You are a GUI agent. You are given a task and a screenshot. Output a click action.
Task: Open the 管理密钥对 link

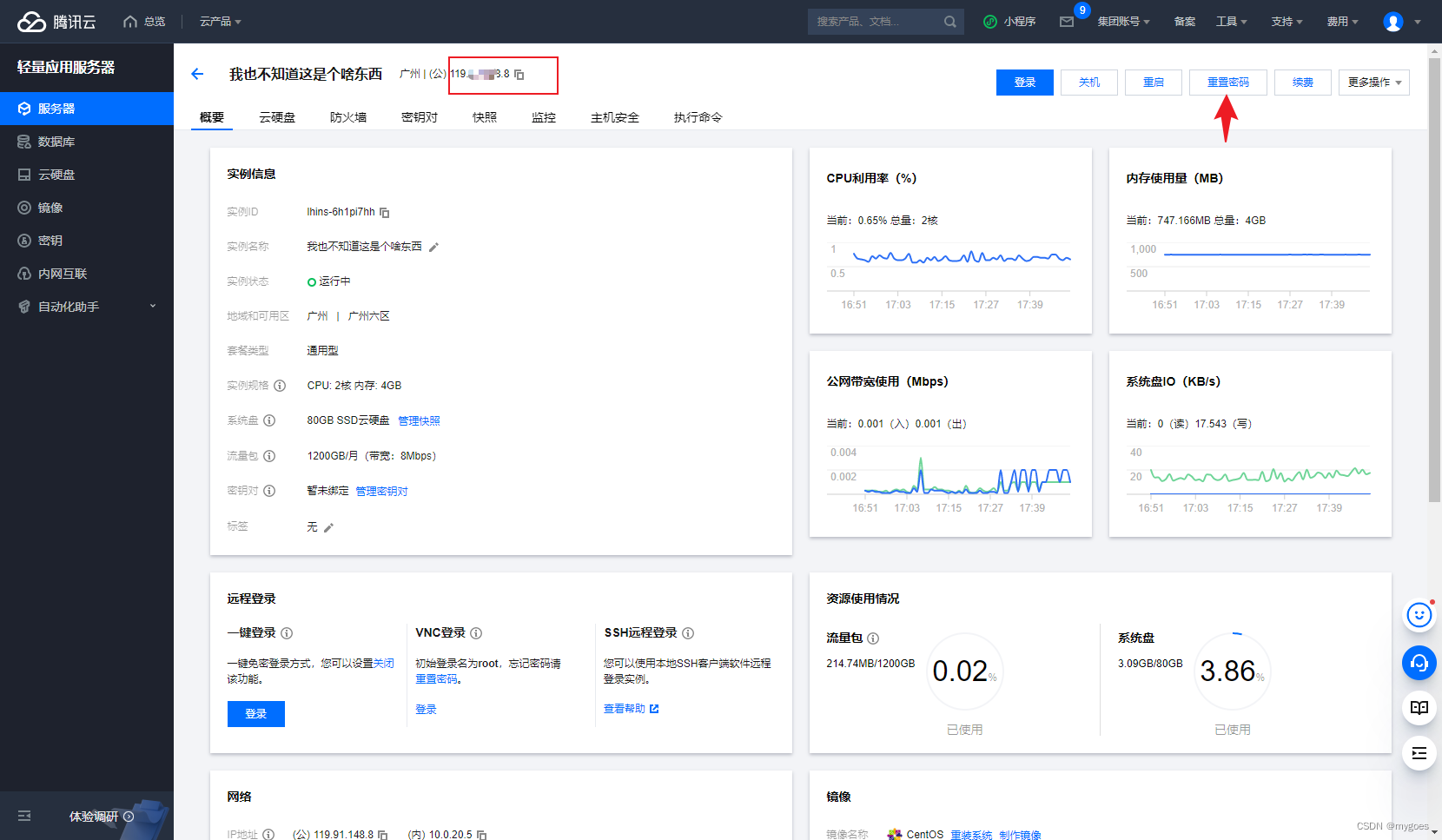(x=381, y=492)
